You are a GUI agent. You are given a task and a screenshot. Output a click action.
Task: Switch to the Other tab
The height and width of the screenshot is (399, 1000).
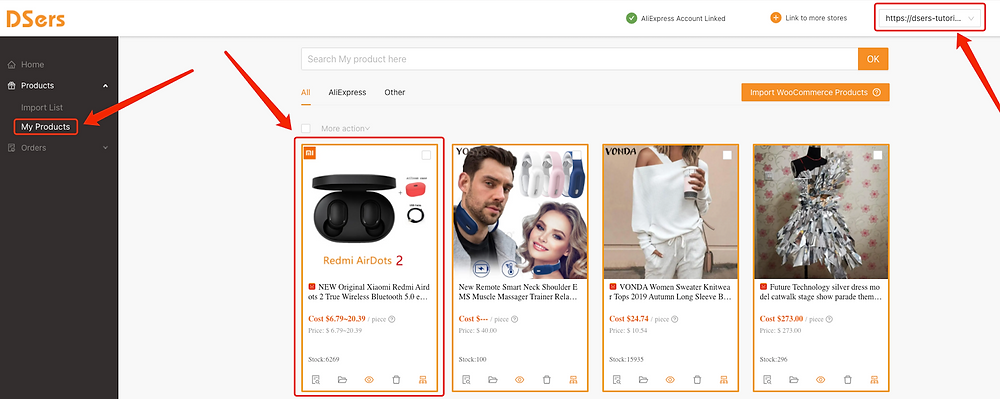pyautogui.click(x=395, y=92)
